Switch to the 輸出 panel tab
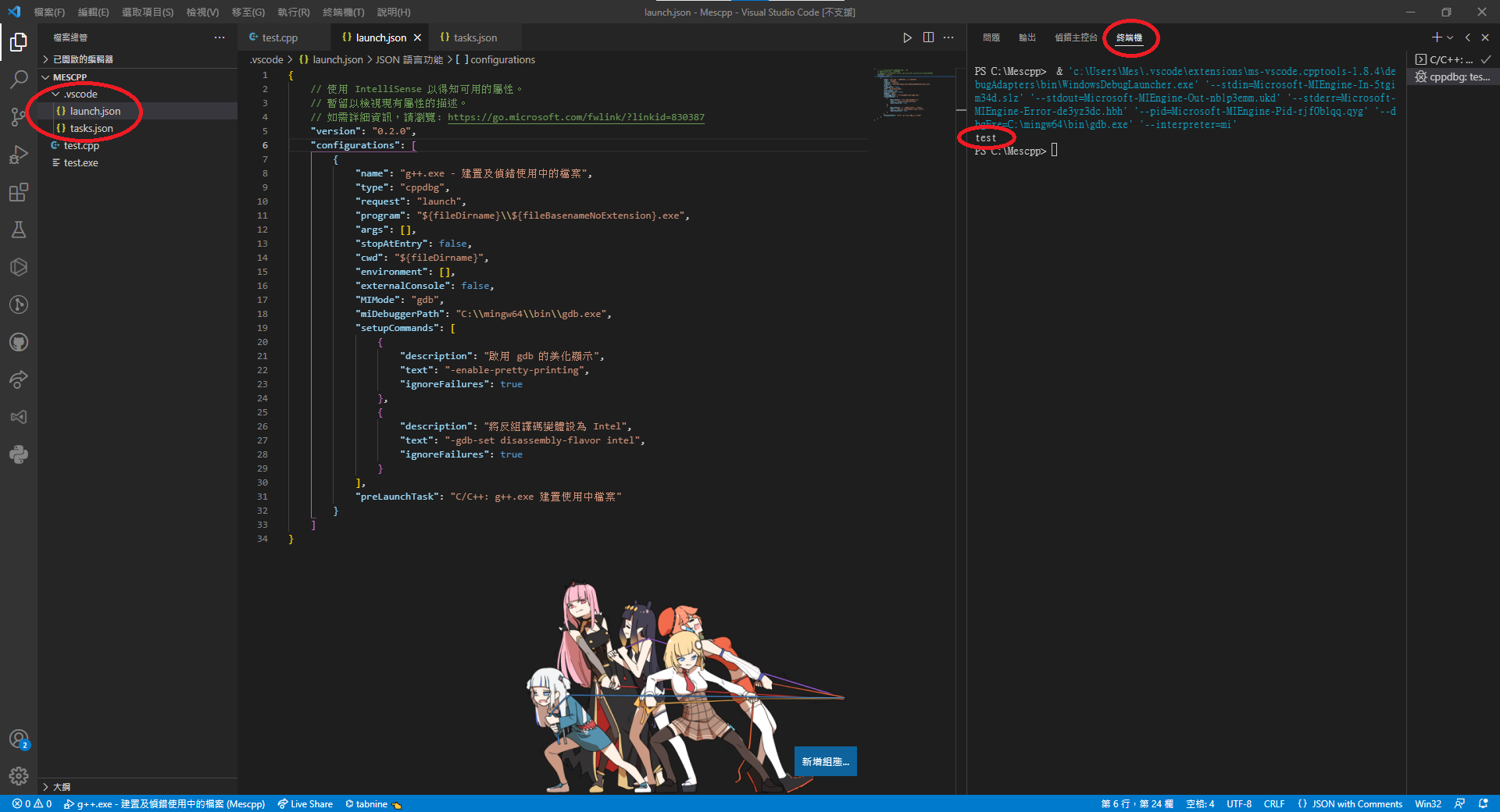 tap(1027, 37)
